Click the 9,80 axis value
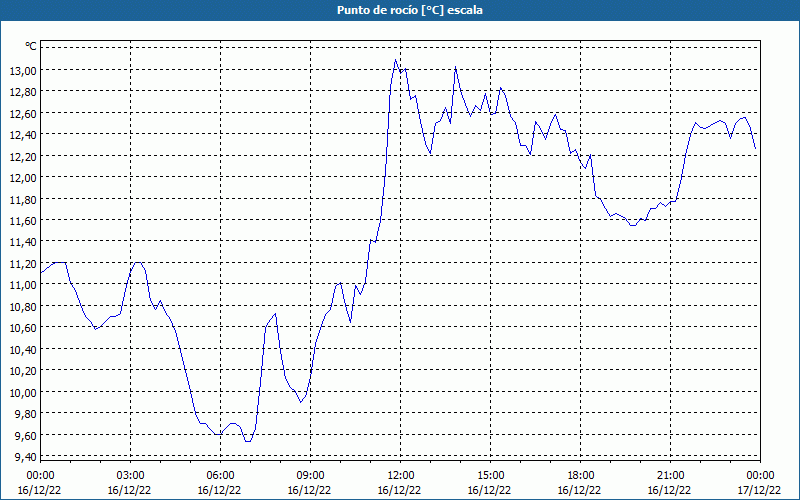This screenshot has height=500, width=800. [26, 413]
